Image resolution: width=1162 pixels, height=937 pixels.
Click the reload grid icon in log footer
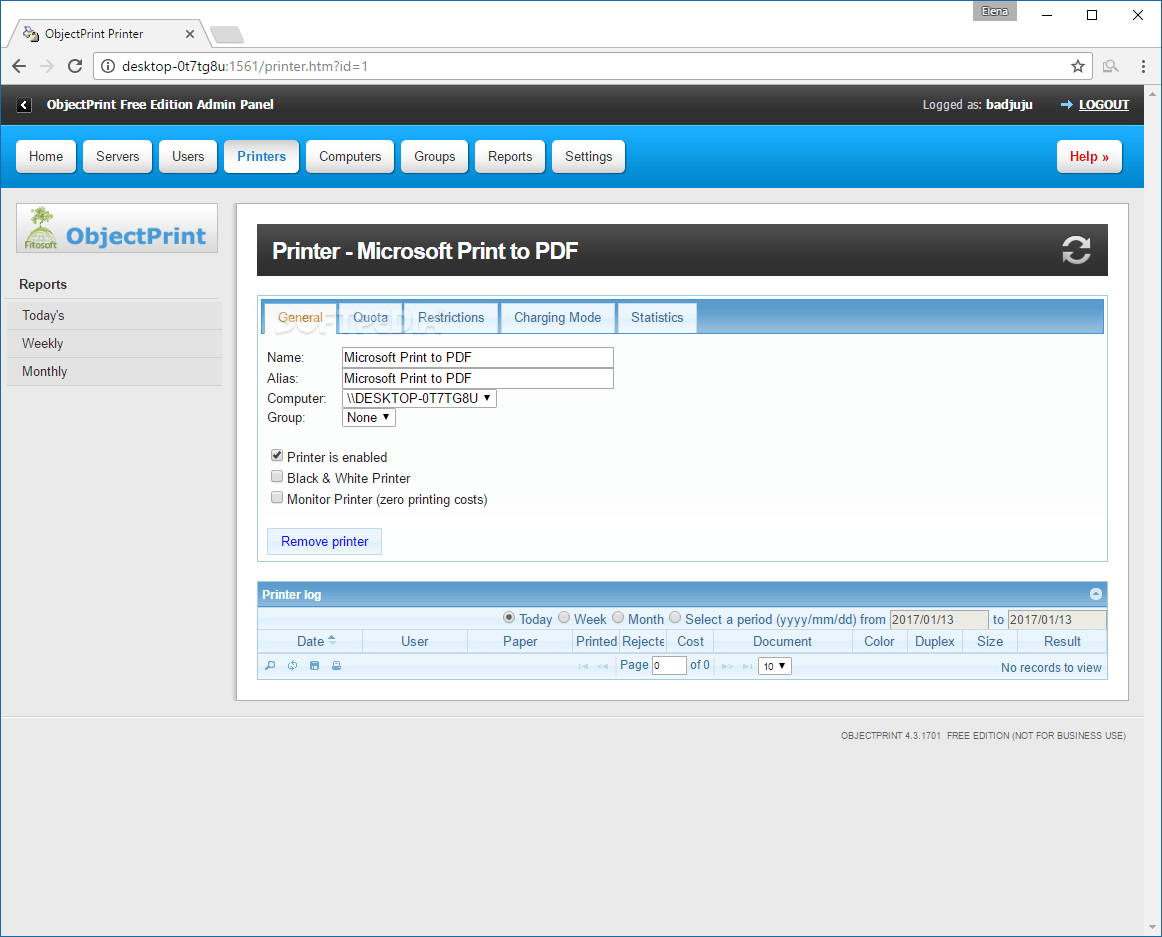(293, 666)
